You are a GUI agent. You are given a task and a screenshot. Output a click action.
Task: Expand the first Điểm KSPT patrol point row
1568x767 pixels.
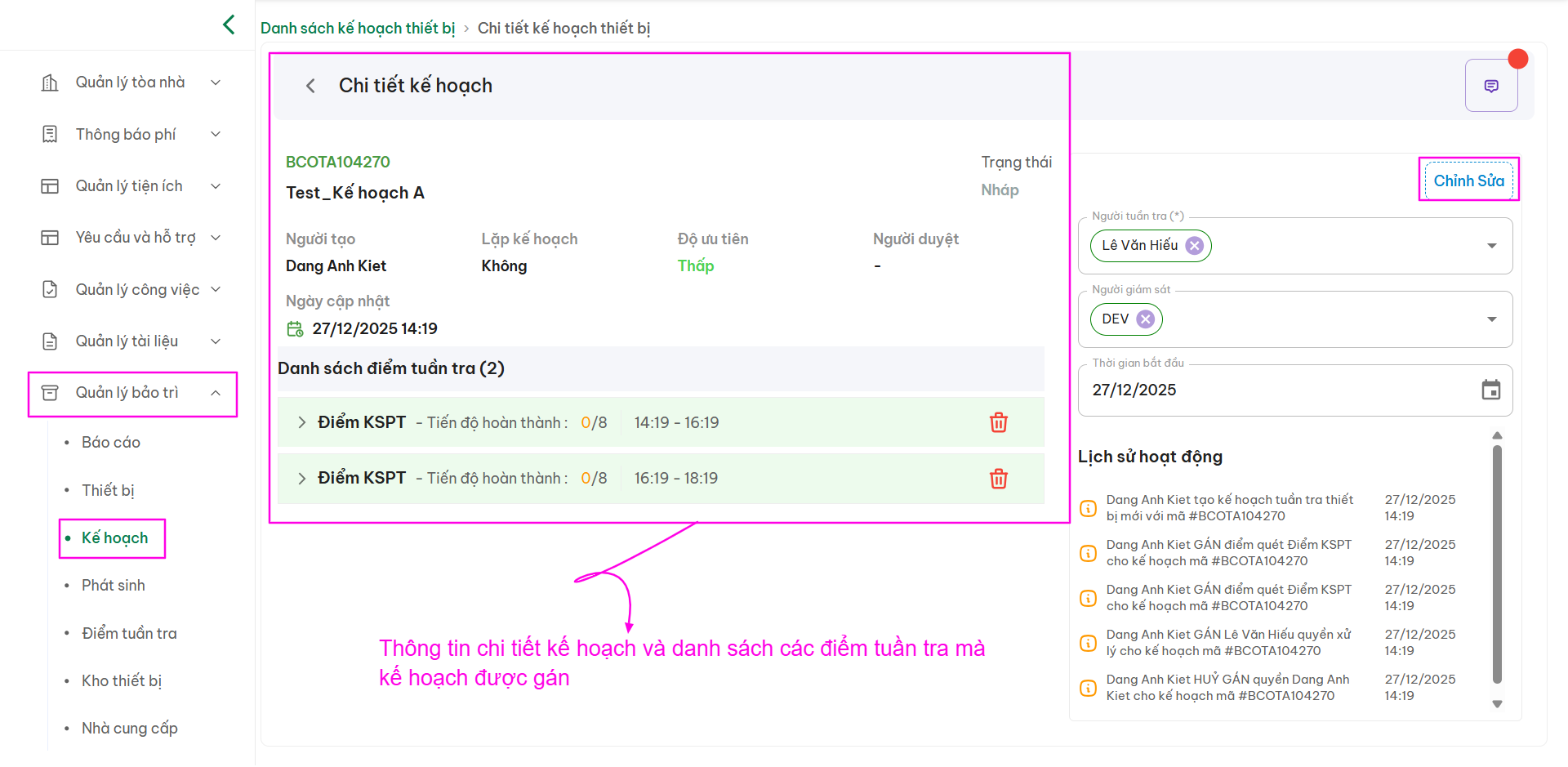[x=301, y=422]
